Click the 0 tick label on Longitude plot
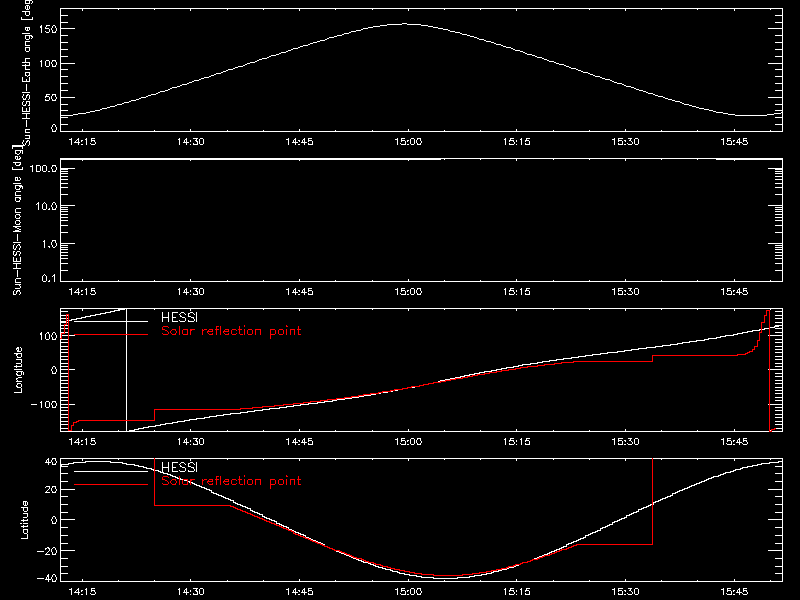Screen dimensions: 800x600 click(x=54, y=370)
